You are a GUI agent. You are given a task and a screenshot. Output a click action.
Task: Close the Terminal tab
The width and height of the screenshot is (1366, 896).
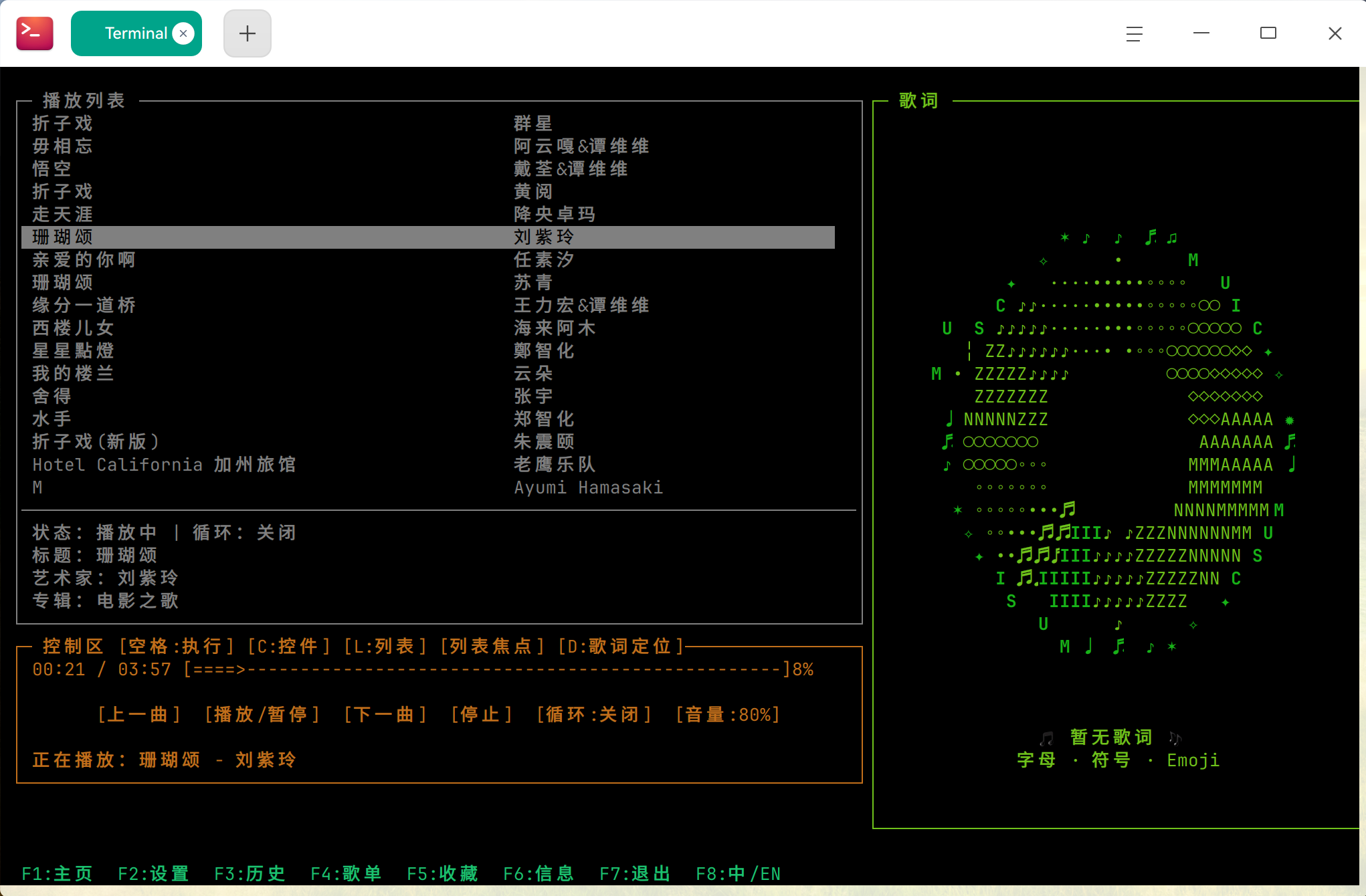[x=183, y=33]
